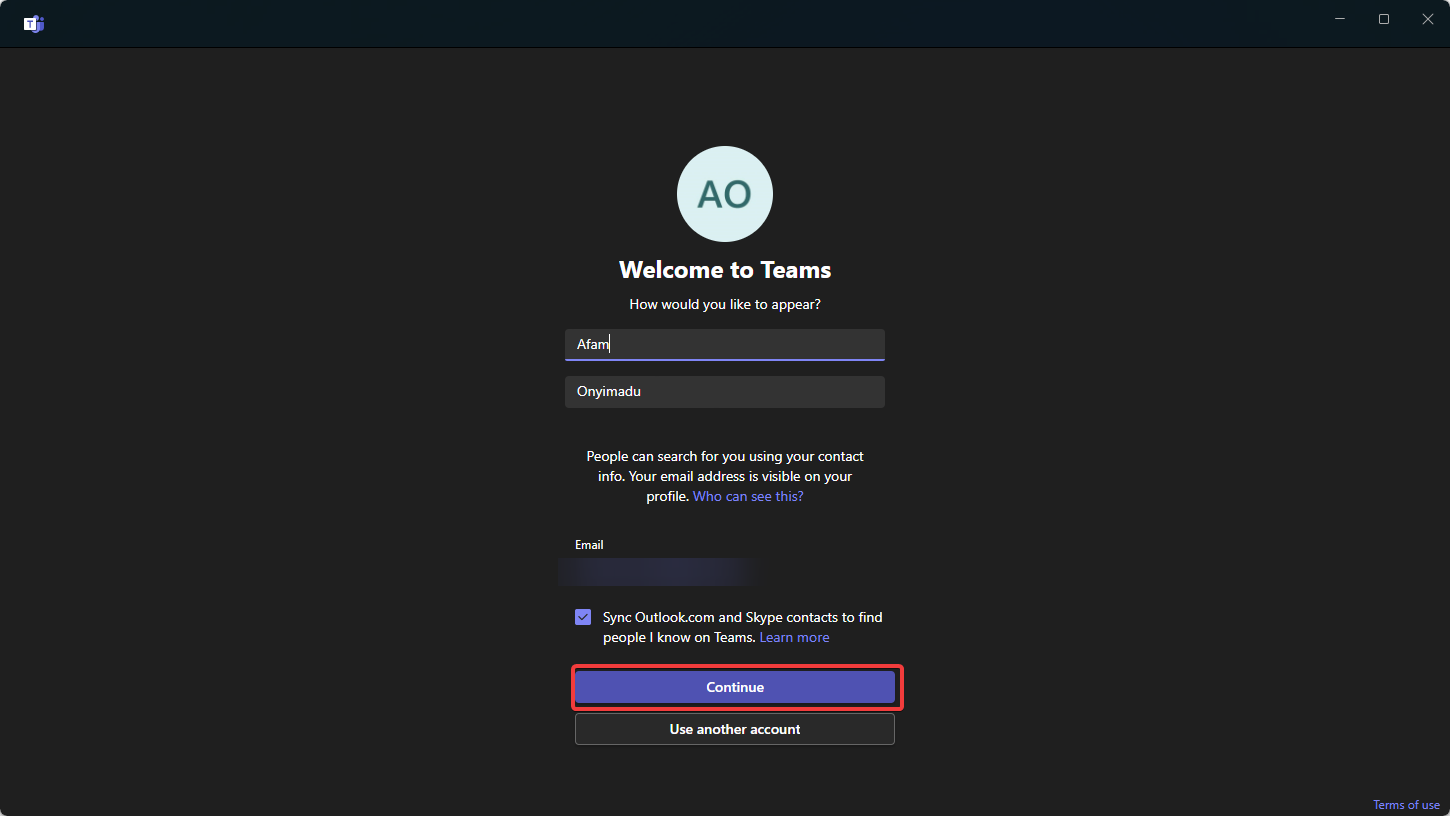This screenshot has width=1450, height=816.
Task: Click 'How would you like to appear?' text
Action: 725,304
